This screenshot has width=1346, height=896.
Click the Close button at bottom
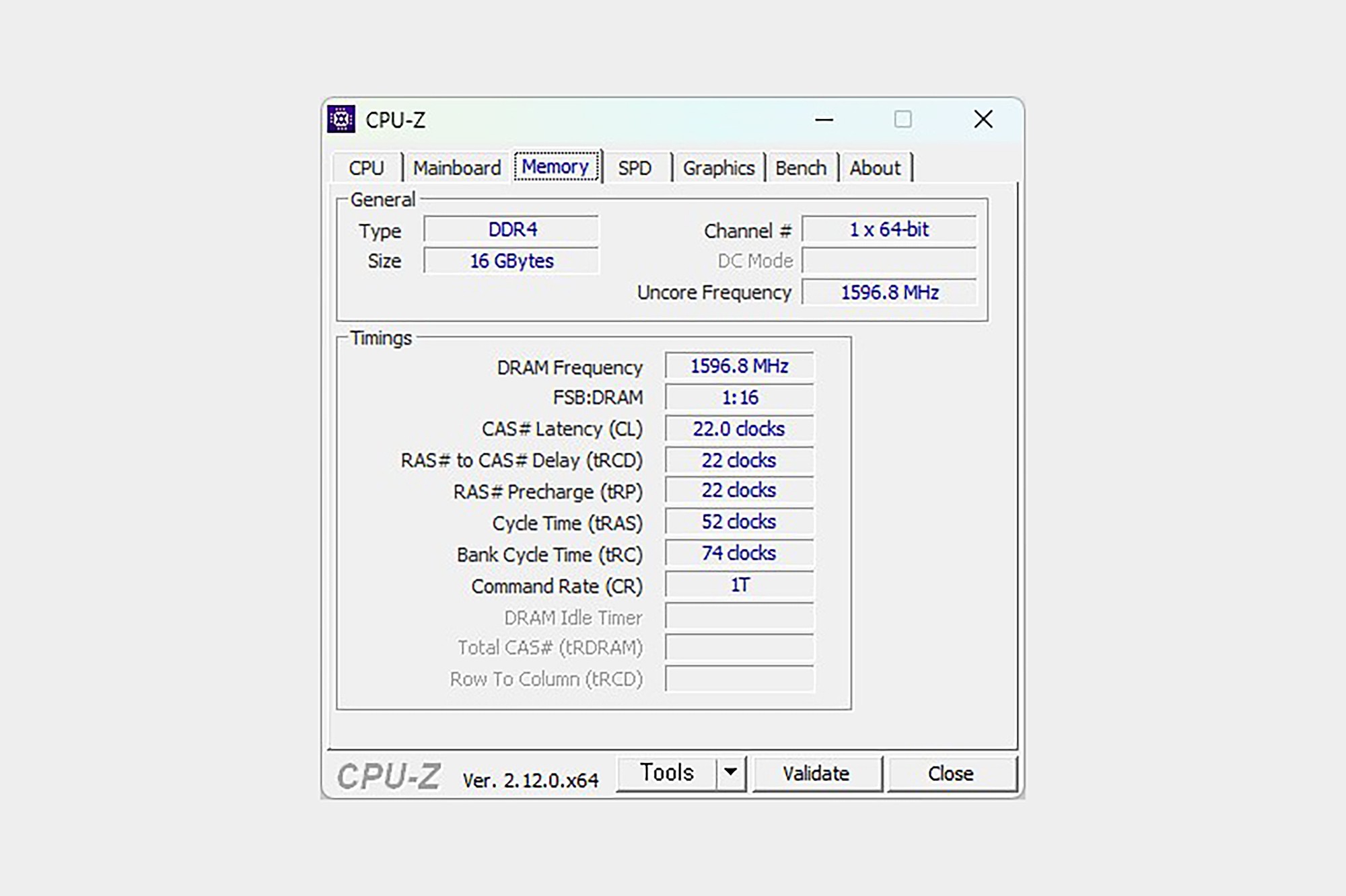[x=950, y=774]
